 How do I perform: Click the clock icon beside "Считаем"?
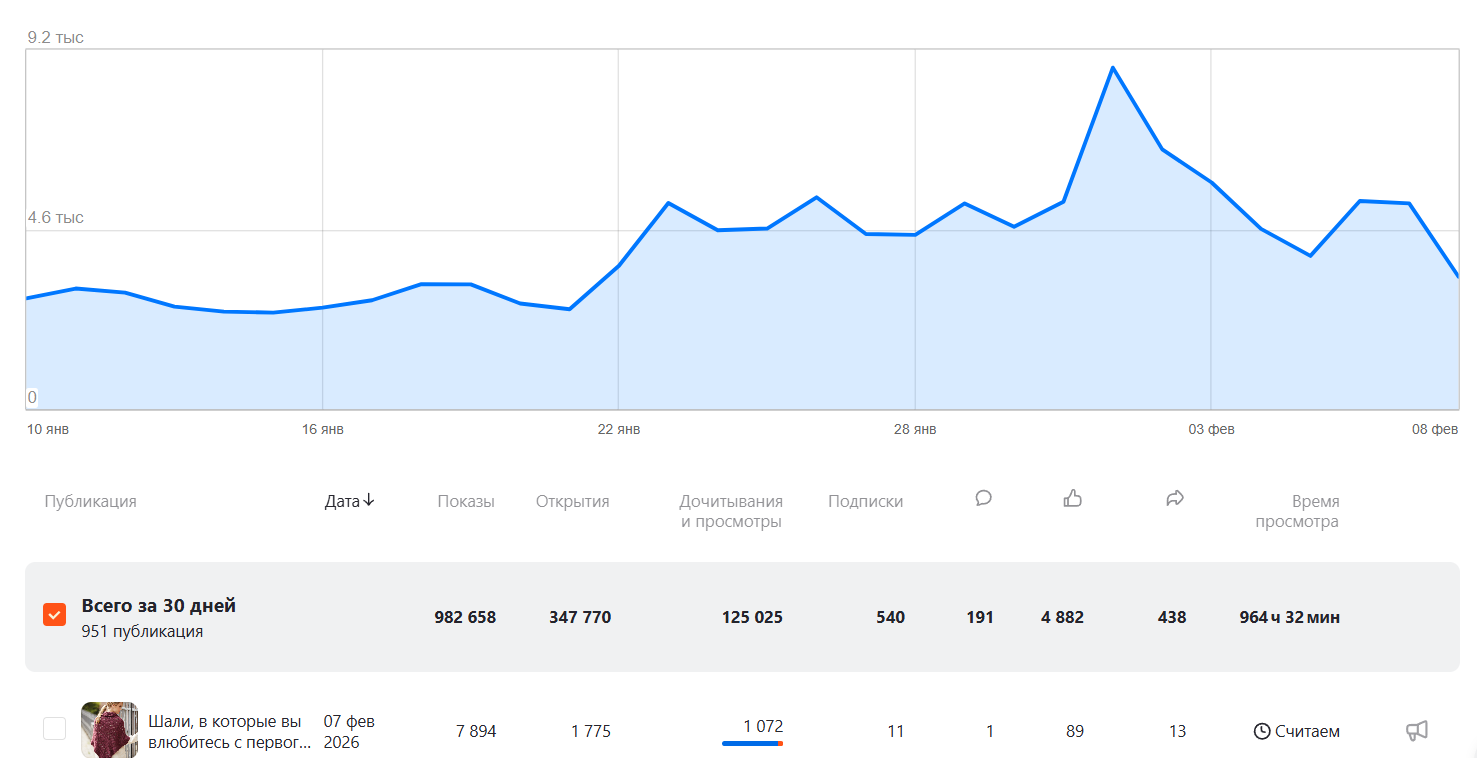(x=1262, y=731)
